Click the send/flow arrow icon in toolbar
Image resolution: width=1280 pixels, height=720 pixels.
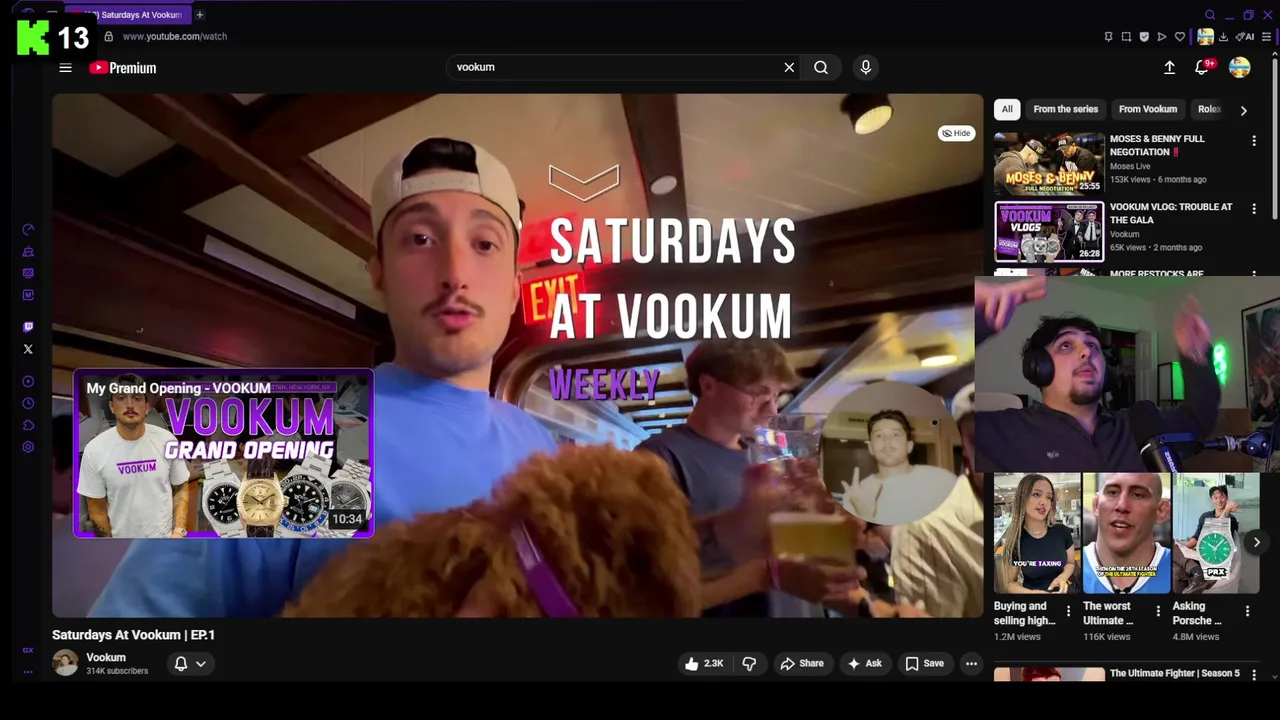[1162, 37]
